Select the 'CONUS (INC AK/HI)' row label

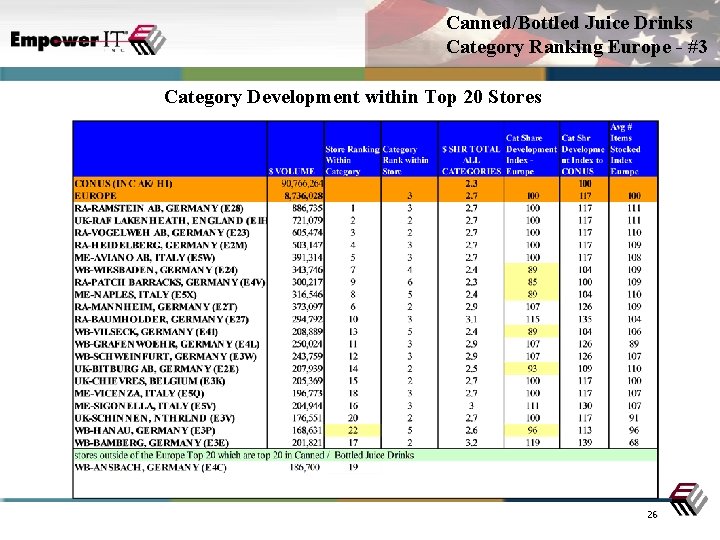tap(123, 184)
